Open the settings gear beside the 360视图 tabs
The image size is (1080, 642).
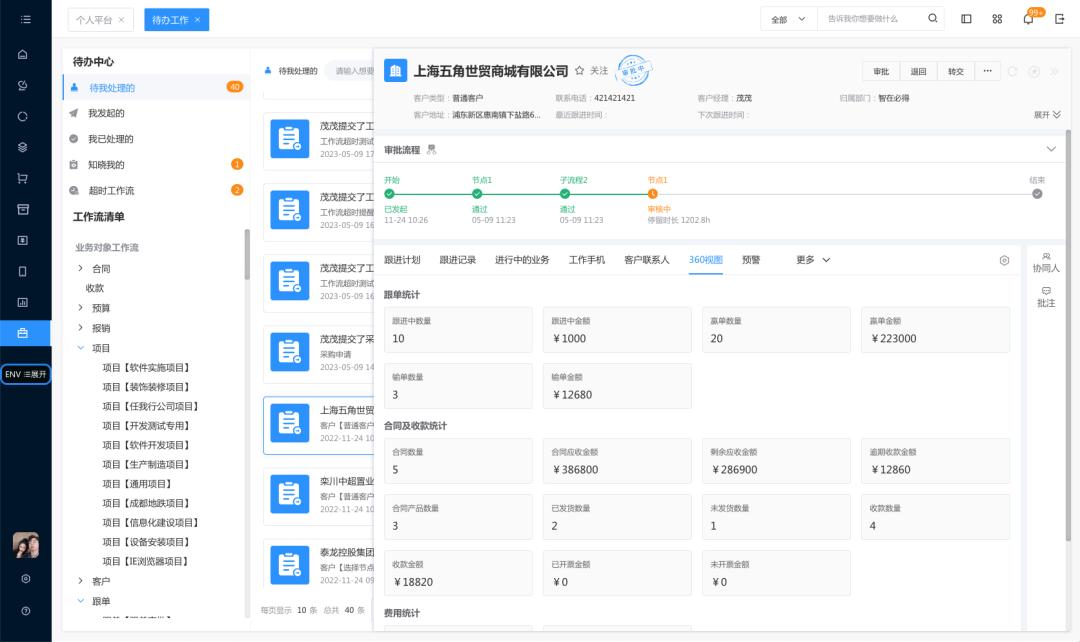[x=1004, y=260]
